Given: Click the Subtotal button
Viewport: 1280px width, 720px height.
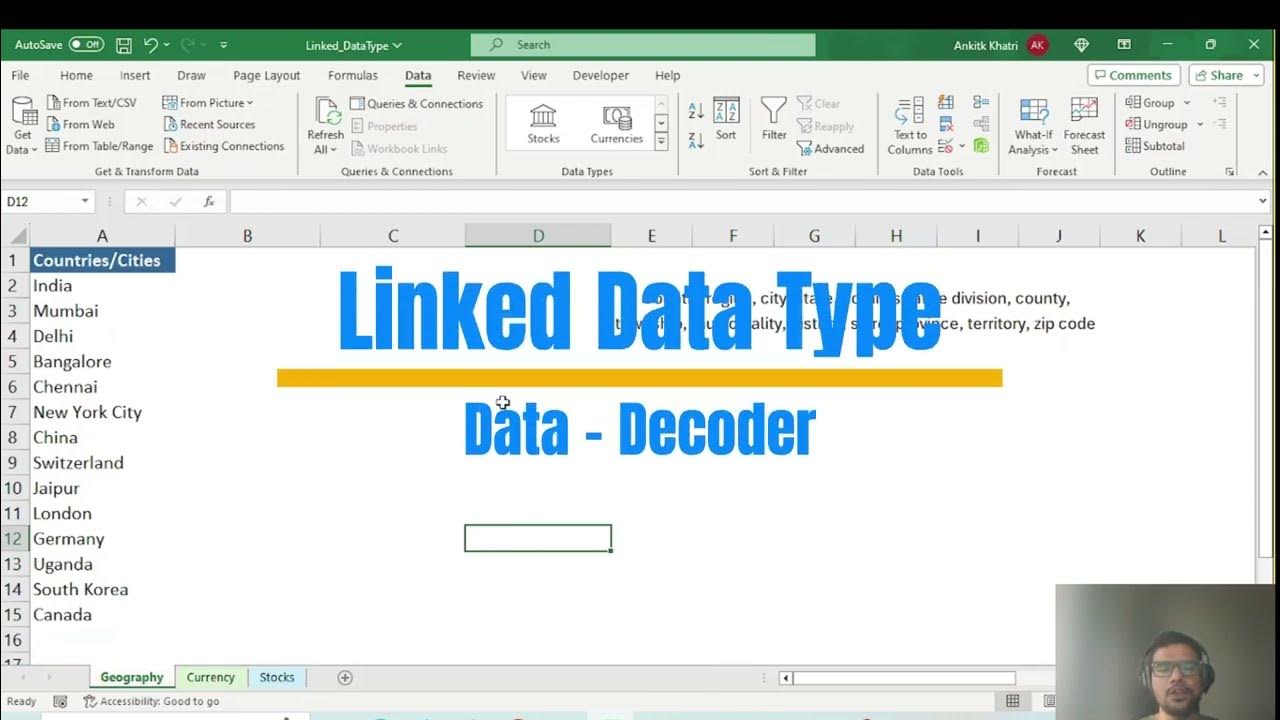Looking at the screenshot, I should click(x=1155, y=146).
